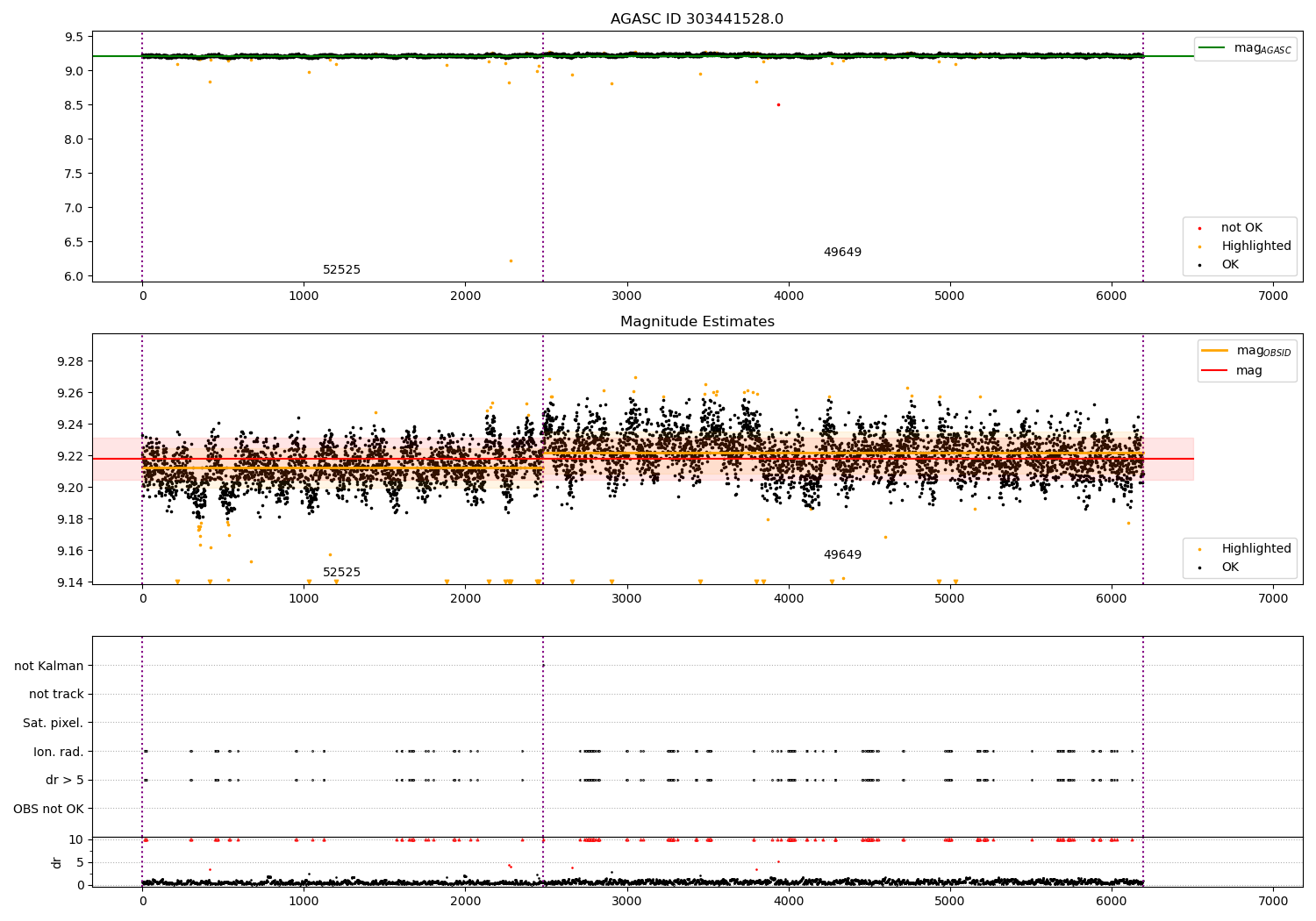Image resolution: width=1316 pixels, height=921 pixels.
Task: Click the '9.20' y-axis tick label
Action: pyautogui.click(x=71, y=488)
